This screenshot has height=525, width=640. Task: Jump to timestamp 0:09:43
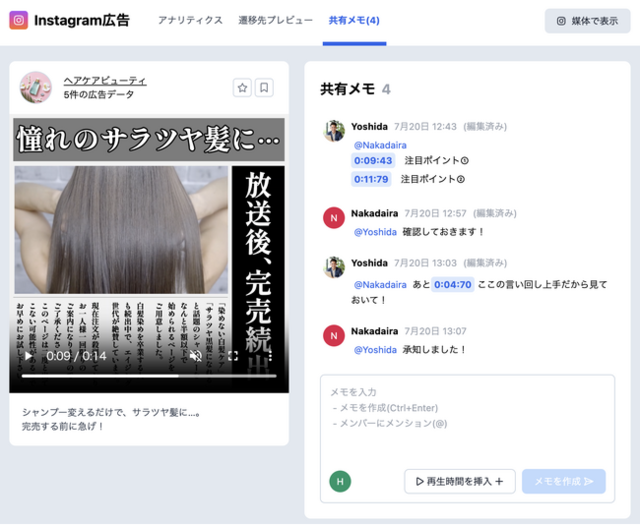(x=373, y=160)
